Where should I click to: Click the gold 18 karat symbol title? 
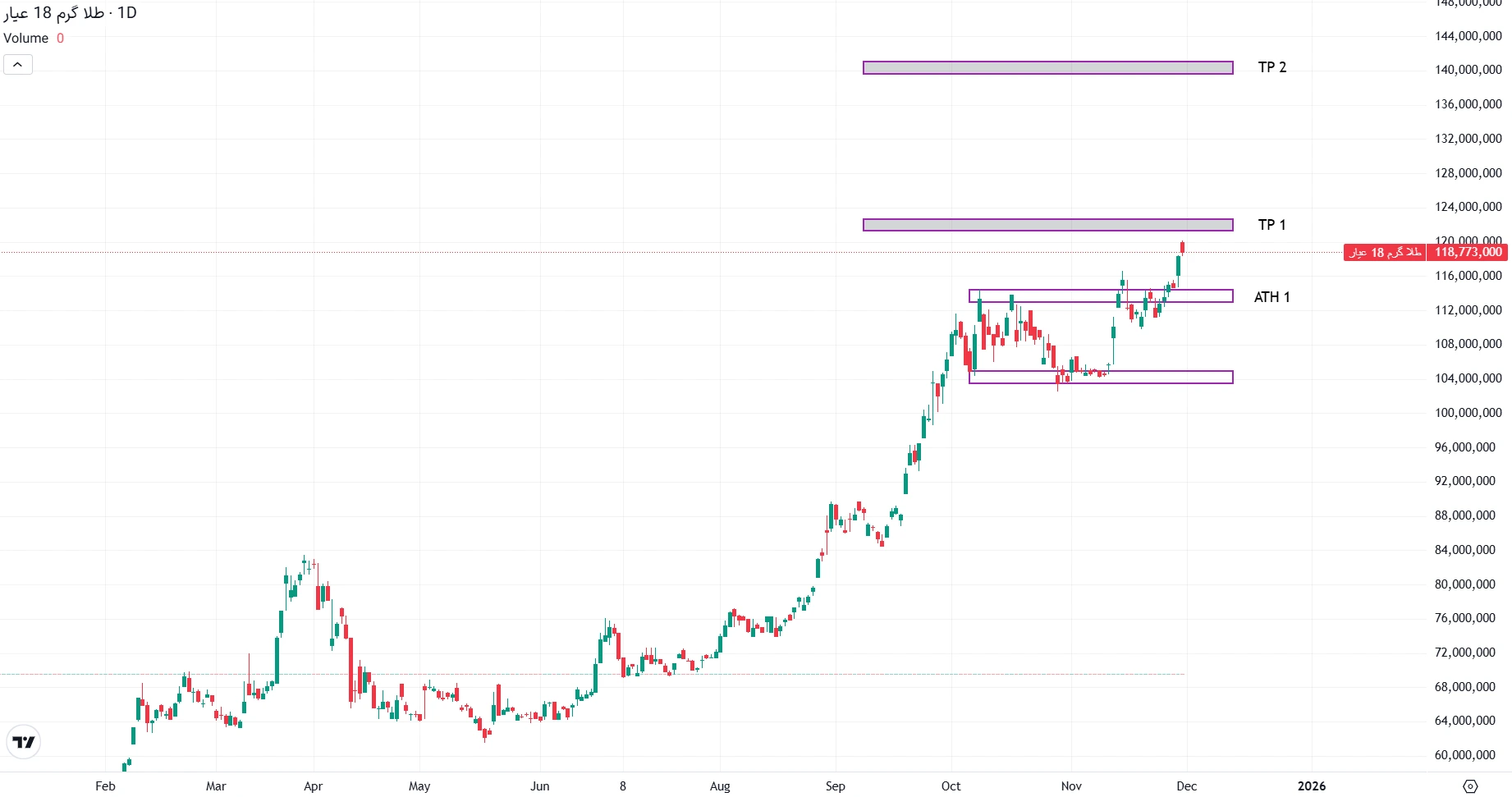[71, 13]
